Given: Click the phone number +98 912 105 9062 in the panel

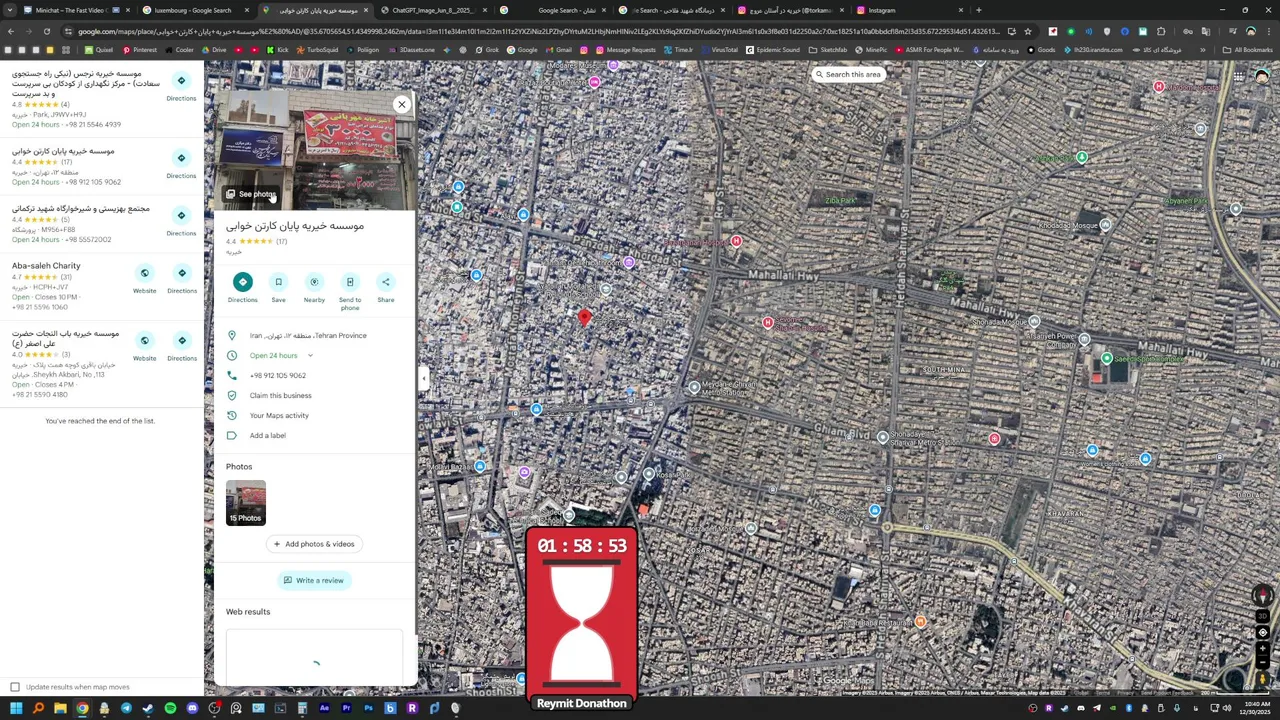Looking at the screenshot, I should 277,375.
